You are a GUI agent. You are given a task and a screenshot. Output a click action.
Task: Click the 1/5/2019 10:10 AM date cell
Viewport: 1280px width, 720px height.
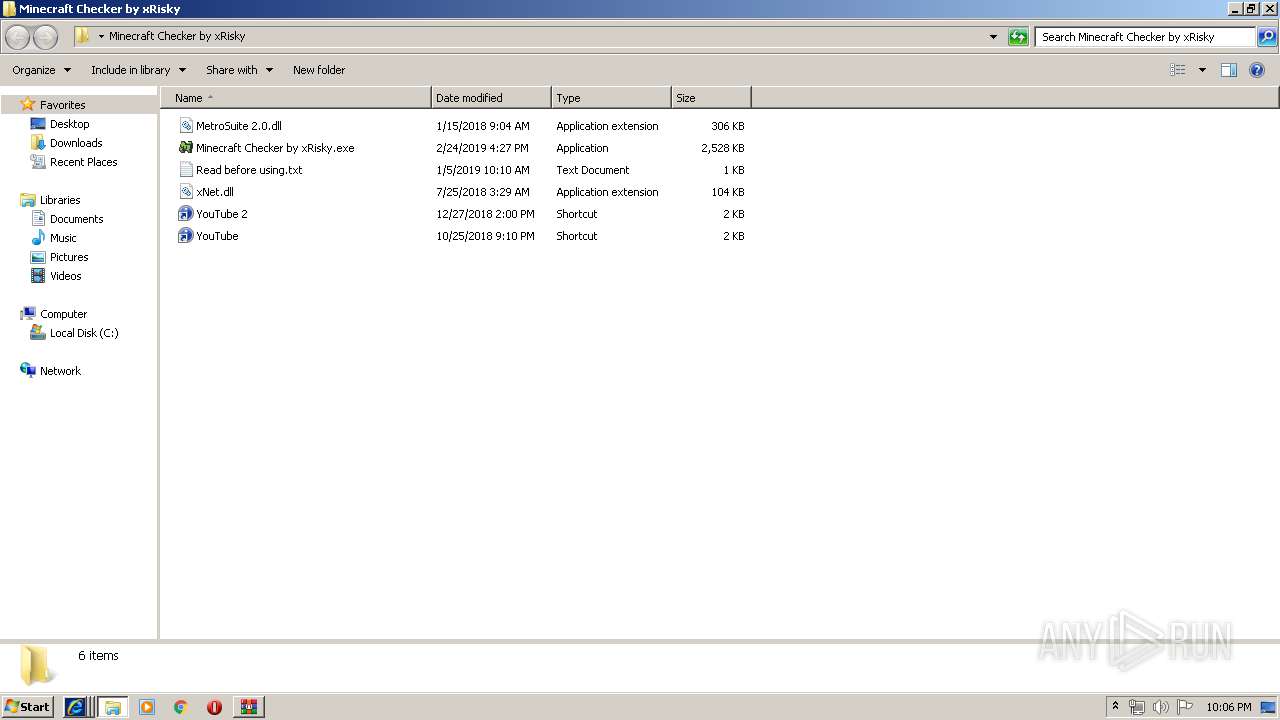click(x=483, y=170)
